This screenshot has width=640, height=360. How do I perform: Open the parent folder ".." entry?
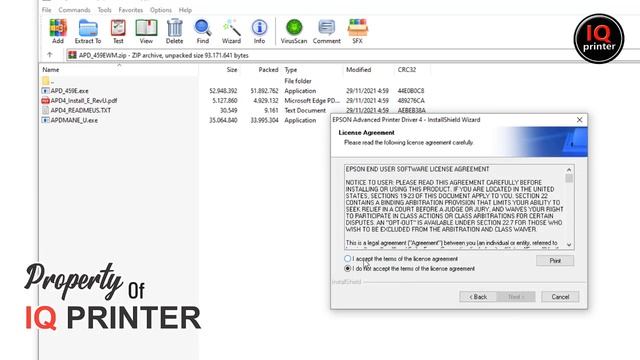47,81
